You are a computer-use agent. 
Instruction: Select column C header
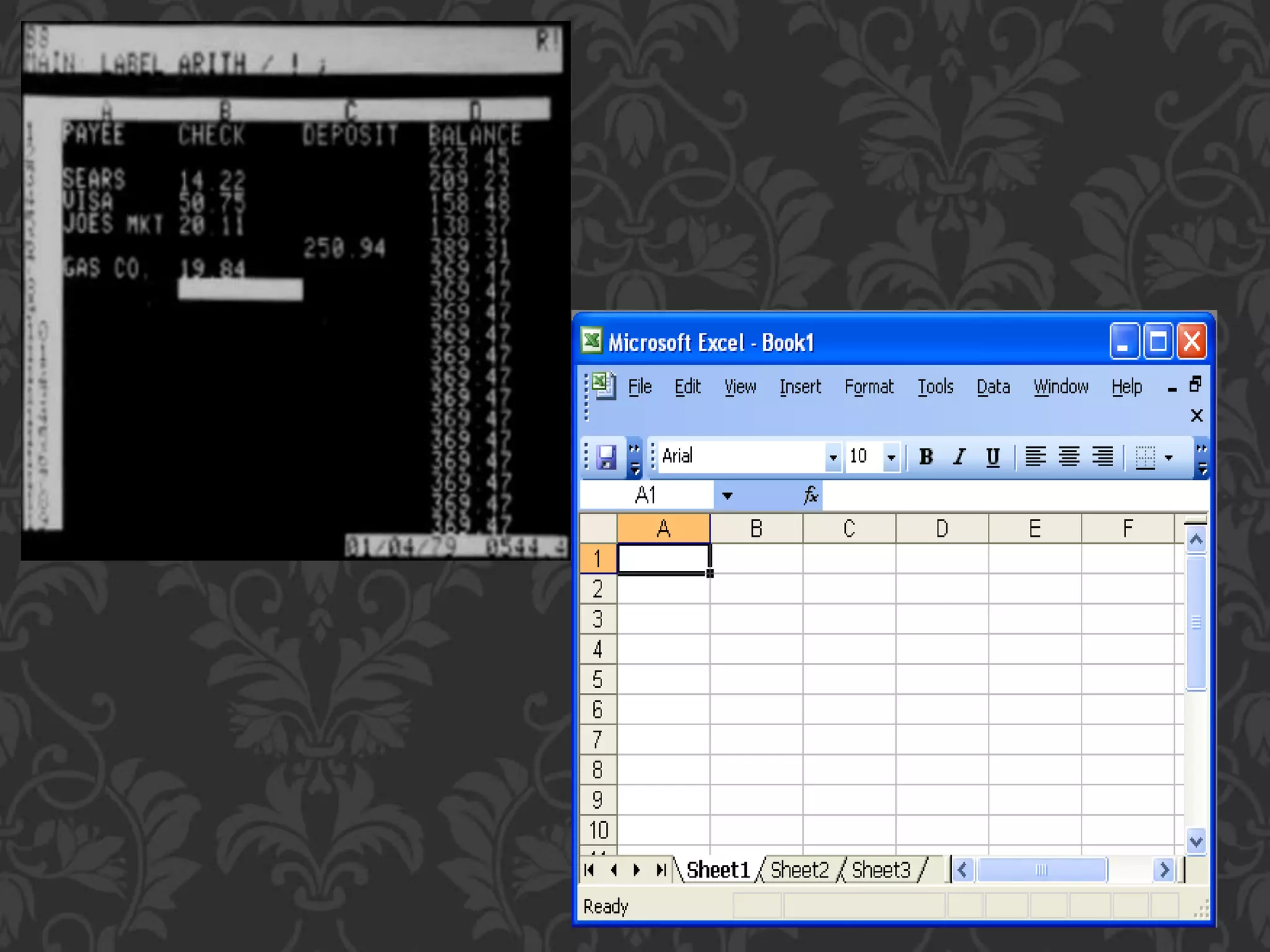coord(849,529)
